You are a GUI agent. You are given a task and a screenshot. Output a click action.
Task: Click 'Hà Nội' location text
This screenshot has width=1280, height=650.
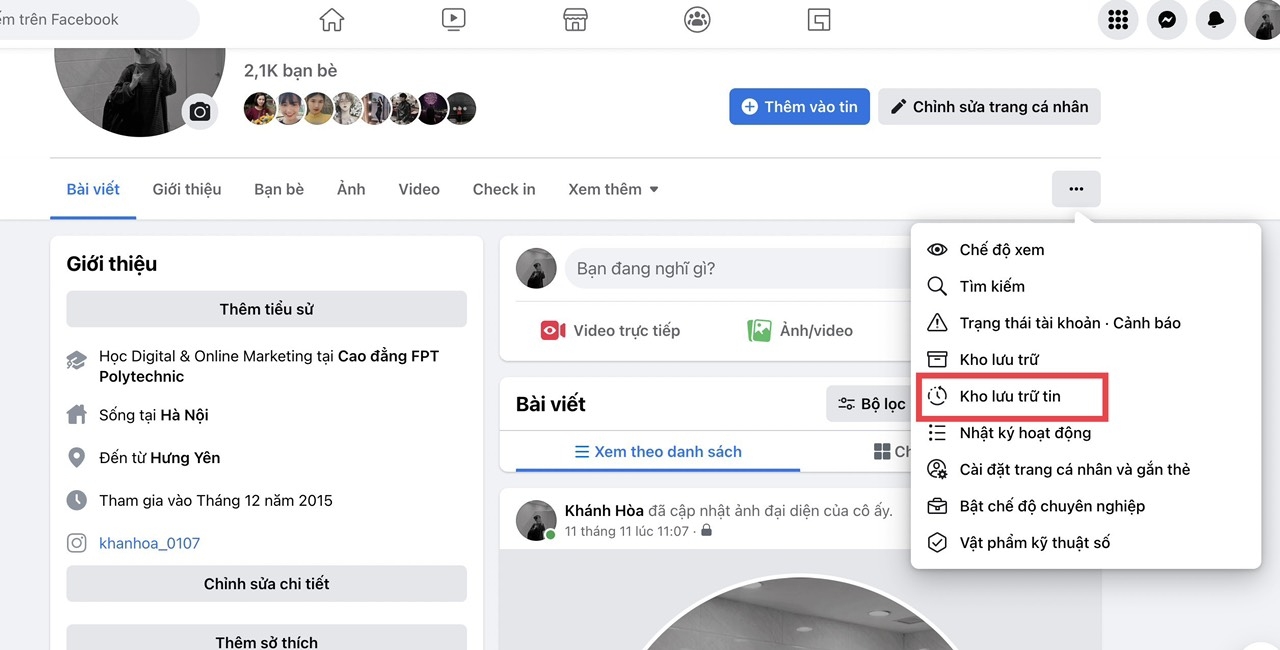pos(184,415)
